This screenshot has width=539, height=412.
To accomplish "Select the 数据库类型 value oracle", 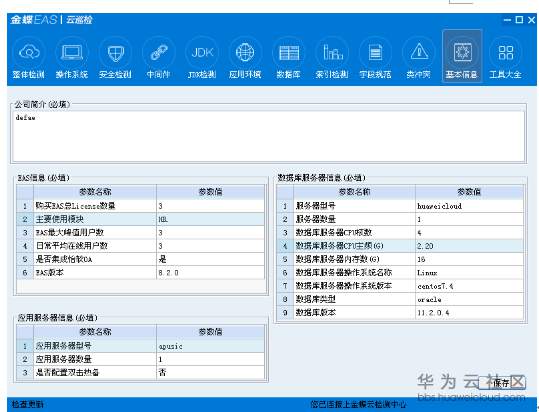I will pos(469,299).
